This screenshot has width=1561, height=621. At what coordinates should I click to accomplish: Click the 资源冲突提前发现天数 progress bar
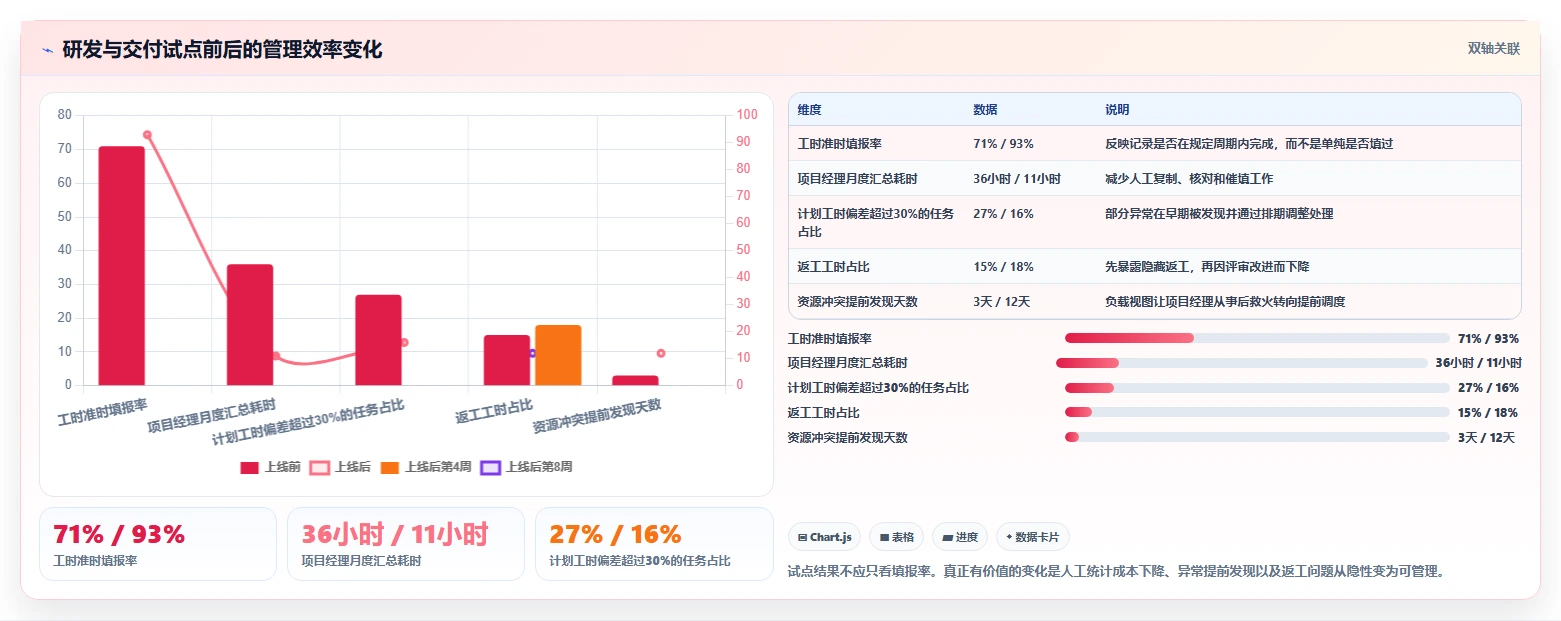[1257, 437]
